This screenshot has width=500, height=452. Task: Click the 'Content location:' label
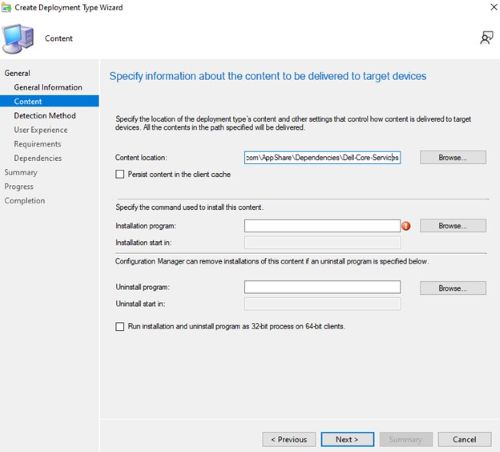pos(141,158)
